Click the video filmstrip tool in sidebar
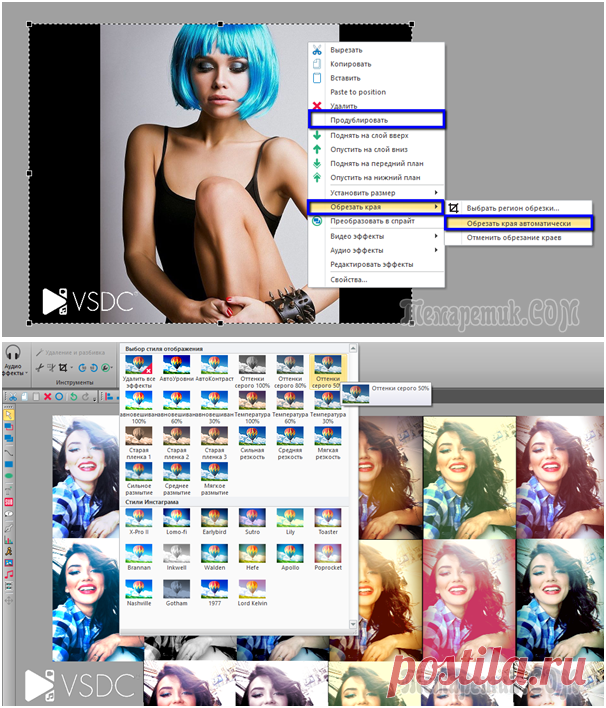This screenshot has width=606, height=708. pyautogui.click(x=9, y=586)
